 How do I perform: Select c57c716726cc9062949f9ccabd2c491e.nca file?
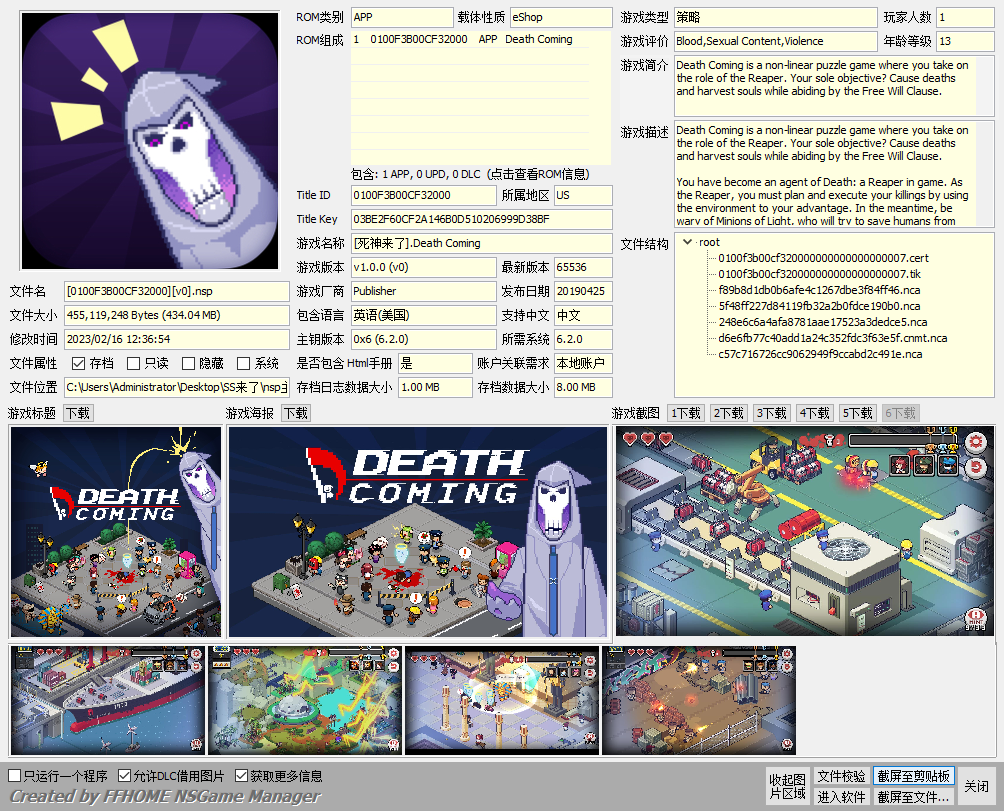tap(820, 354)
